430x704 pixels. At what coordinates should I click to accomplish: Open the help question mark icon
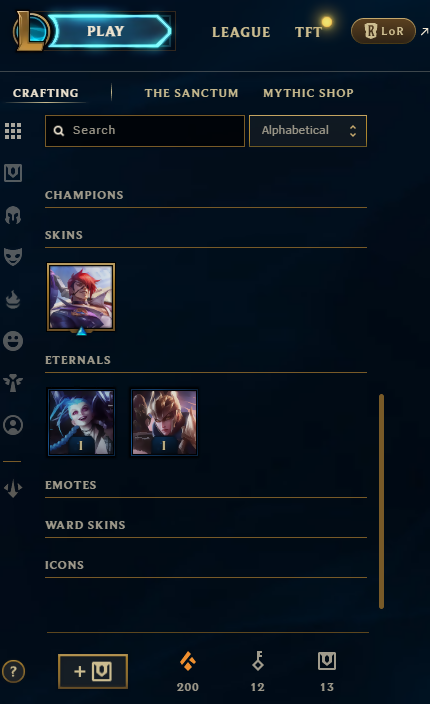[x=13, y=672]
